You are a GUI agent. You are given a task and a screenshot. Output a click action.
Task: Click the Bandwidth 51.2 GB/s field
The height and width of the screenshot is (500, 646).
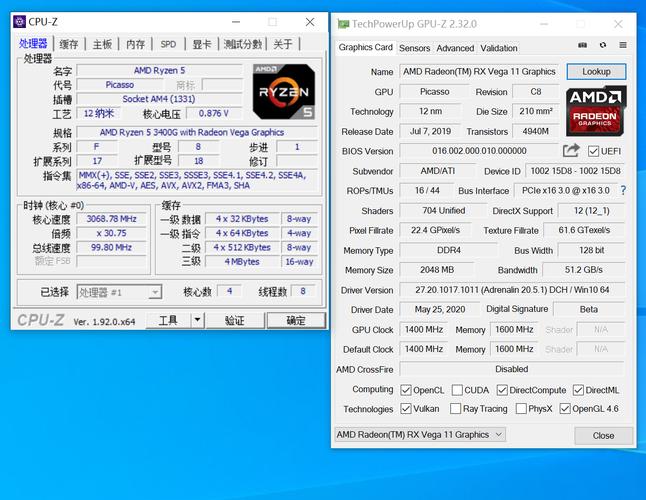[x=584, y=270]
